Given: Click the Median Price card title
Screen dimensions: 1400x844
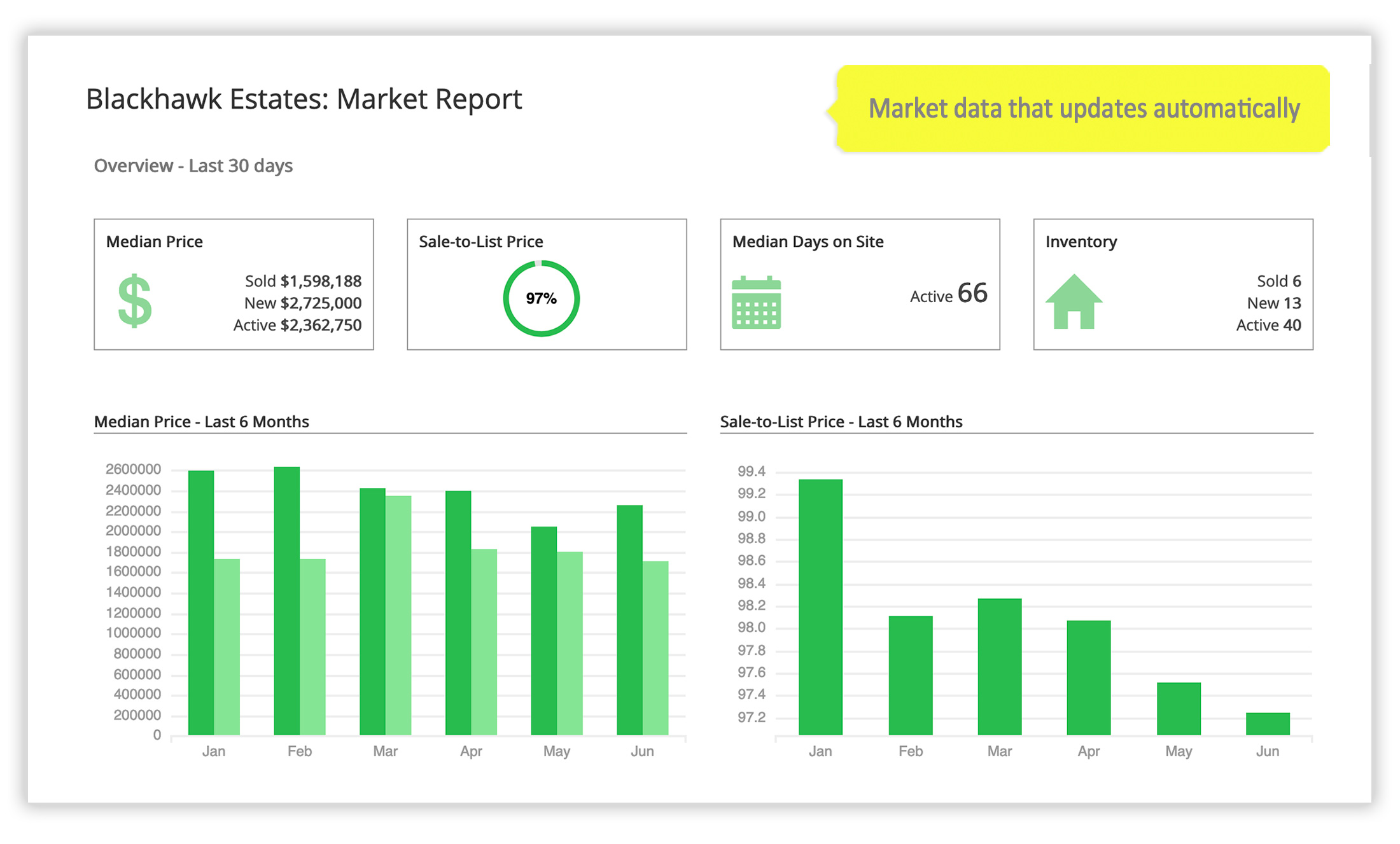Looking at the screenshot, I should [155, 242].
